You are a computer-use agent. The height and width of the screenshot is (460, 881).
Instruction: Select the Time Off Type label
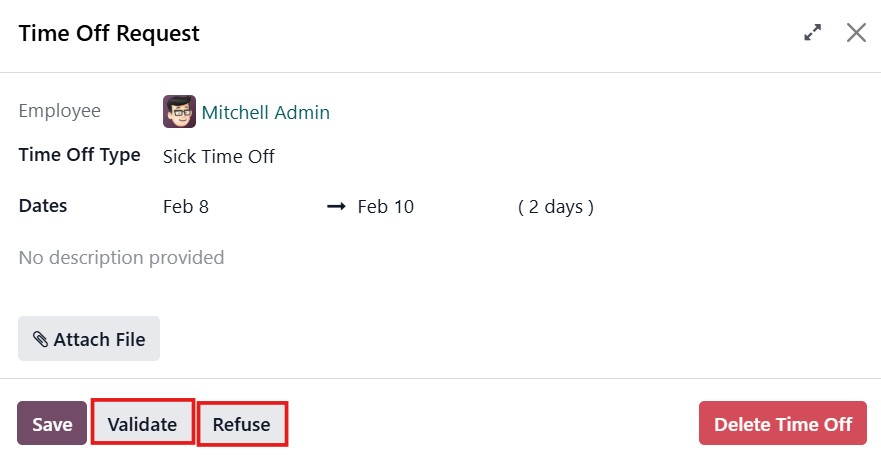pos(79,155)
